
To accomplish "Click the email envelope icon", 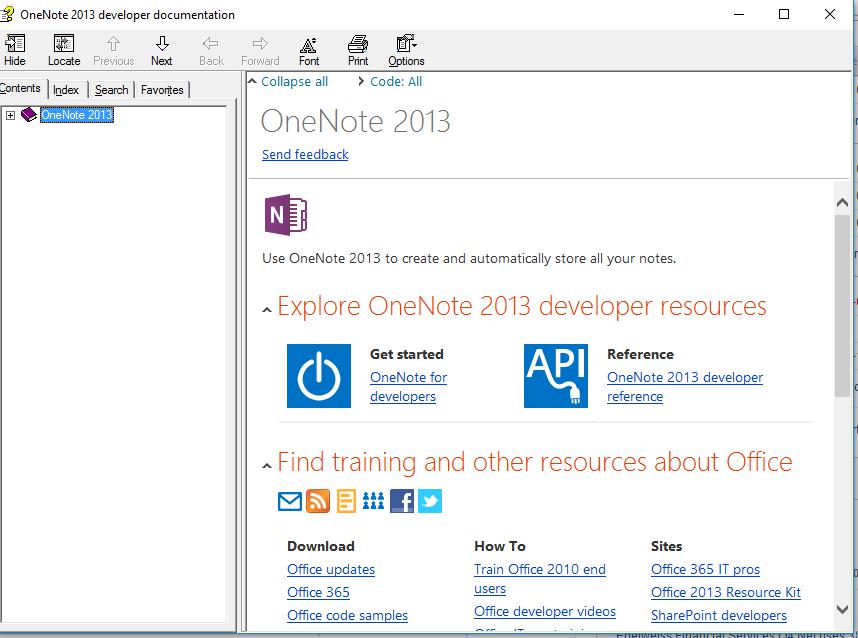I will pyautogui.click(x=290, y=501).
